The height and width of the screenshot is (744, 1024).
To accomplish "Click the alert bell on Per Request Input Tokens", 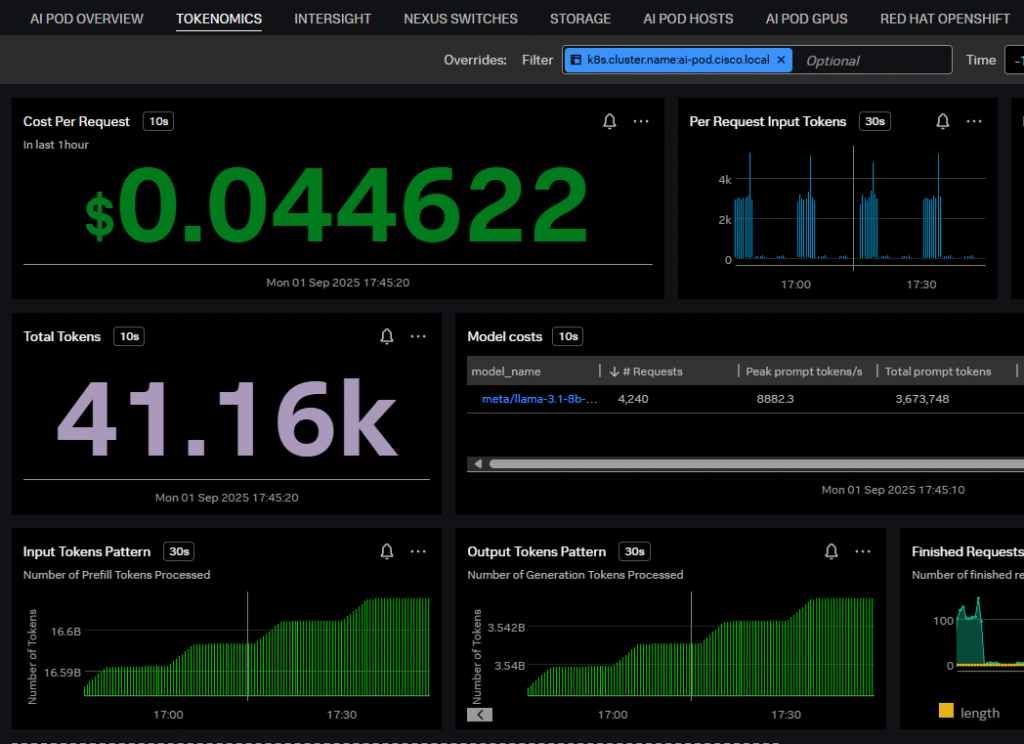I will click(942, 121).
